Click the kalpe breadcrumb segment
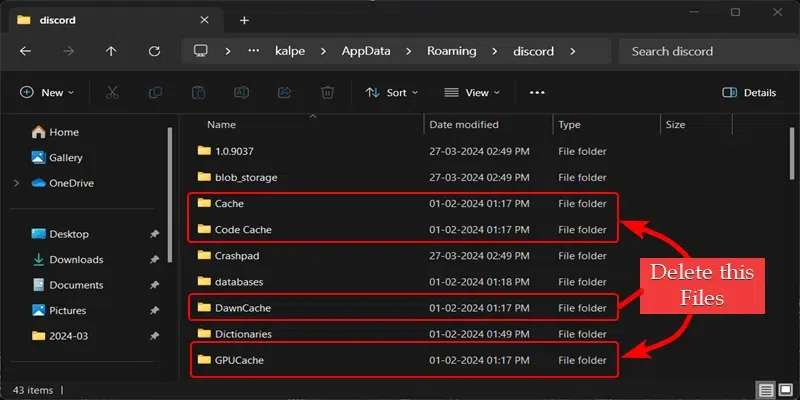Viewport: 800px width, 400px height. point(290,51)
